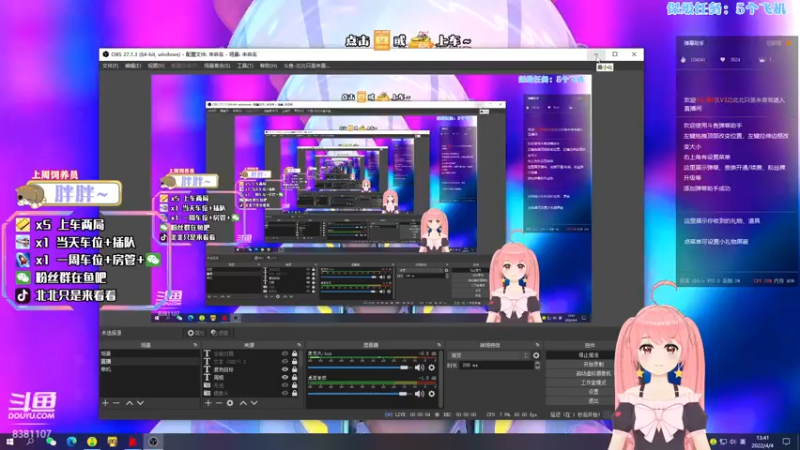Mute the 麦克风/Aux channel
Image resolution: width=800 pixels, height=450 pixels.
[419, 367]
